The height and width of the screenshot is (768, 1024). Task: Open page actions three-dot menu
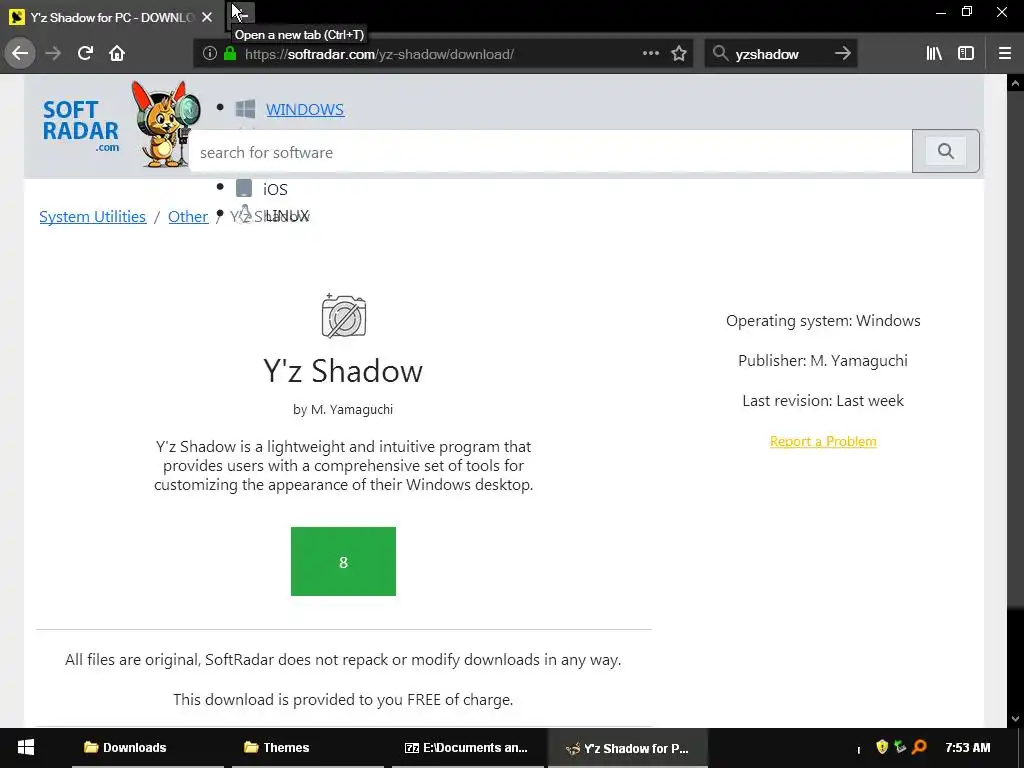tap(650, 54)
